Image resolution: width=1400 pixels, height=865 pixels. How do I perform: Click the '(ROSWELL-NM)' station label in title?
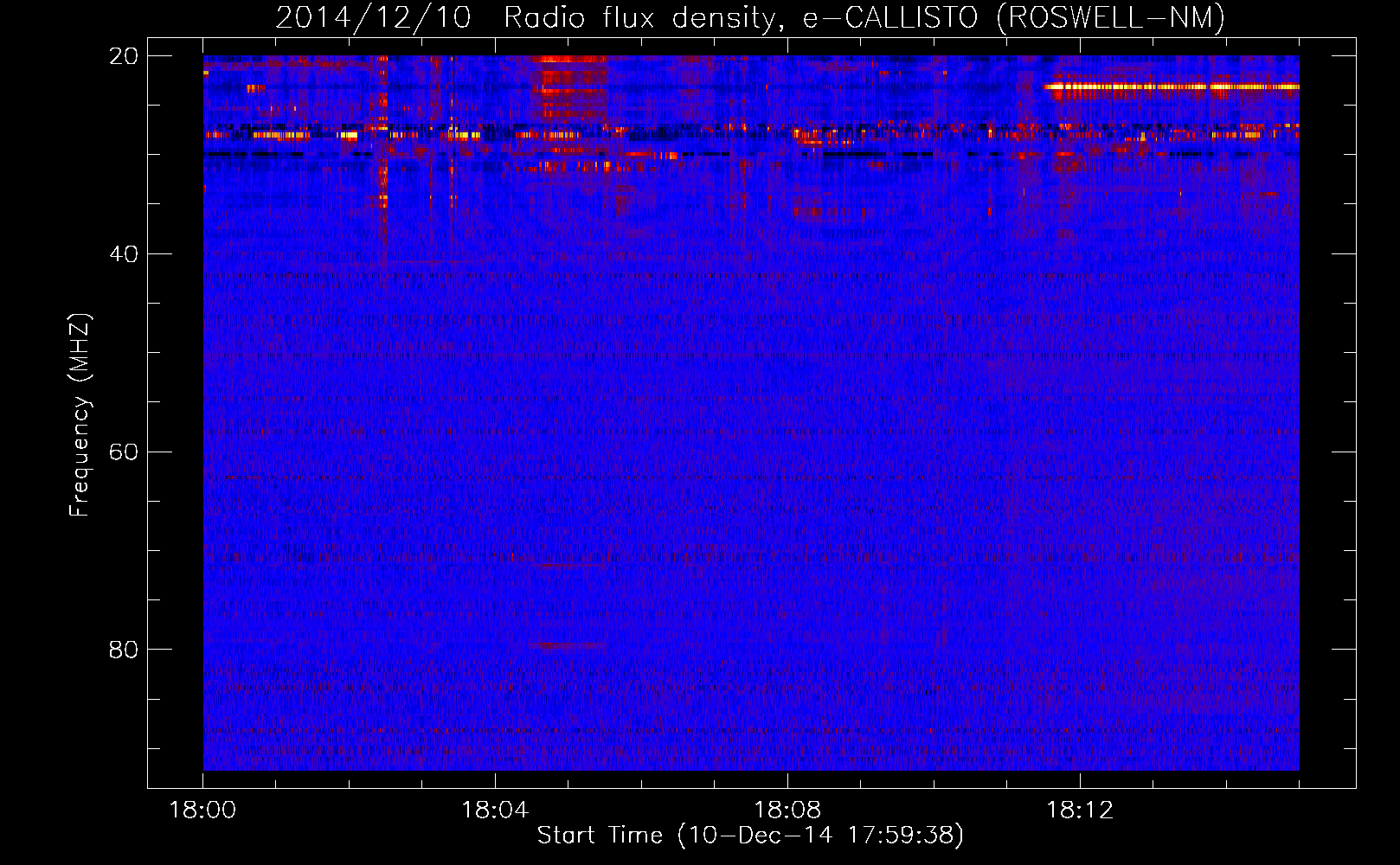1111,17
